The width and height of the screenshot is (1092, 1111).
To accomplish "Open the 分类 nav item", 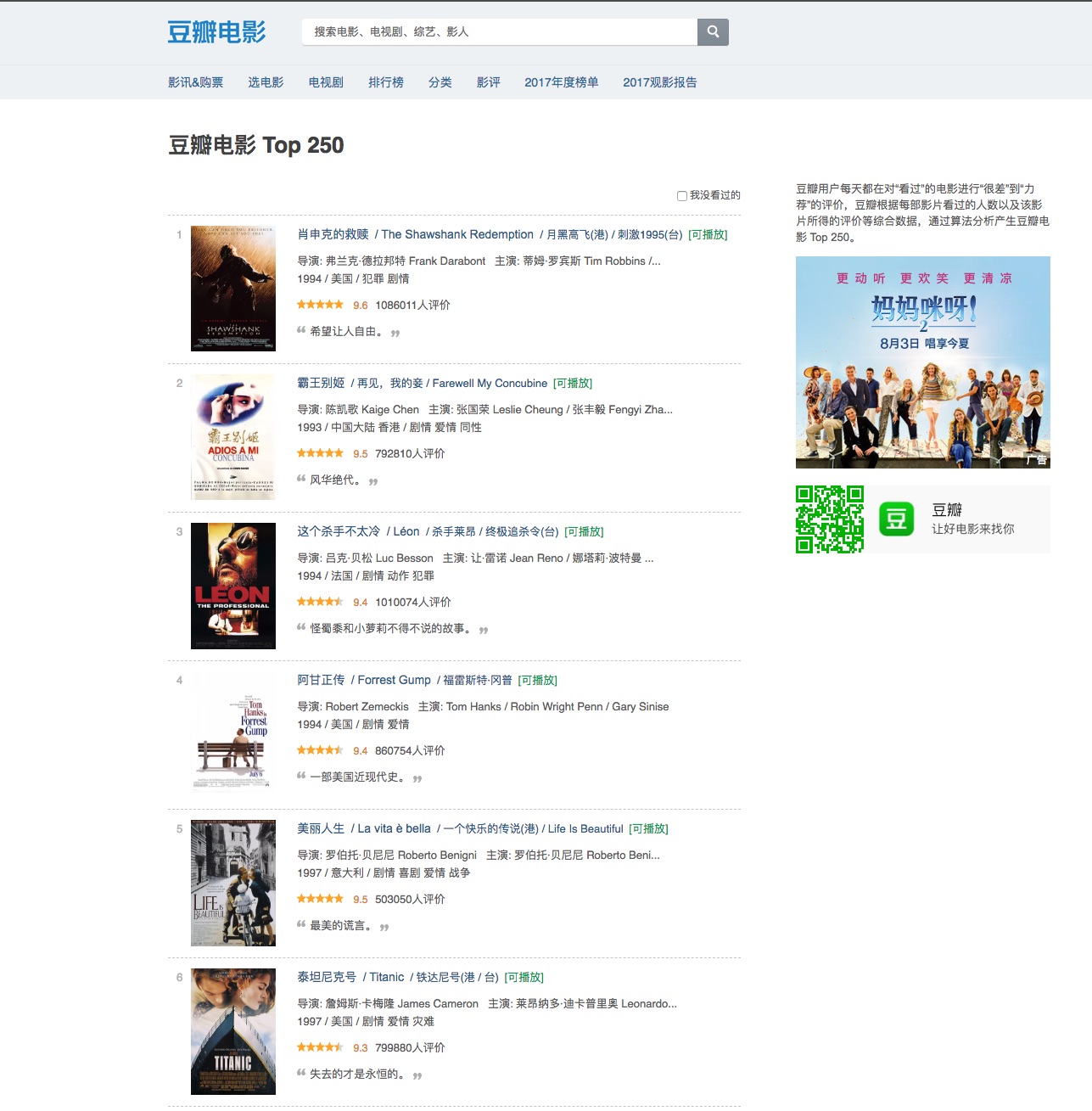I will 440,82.
